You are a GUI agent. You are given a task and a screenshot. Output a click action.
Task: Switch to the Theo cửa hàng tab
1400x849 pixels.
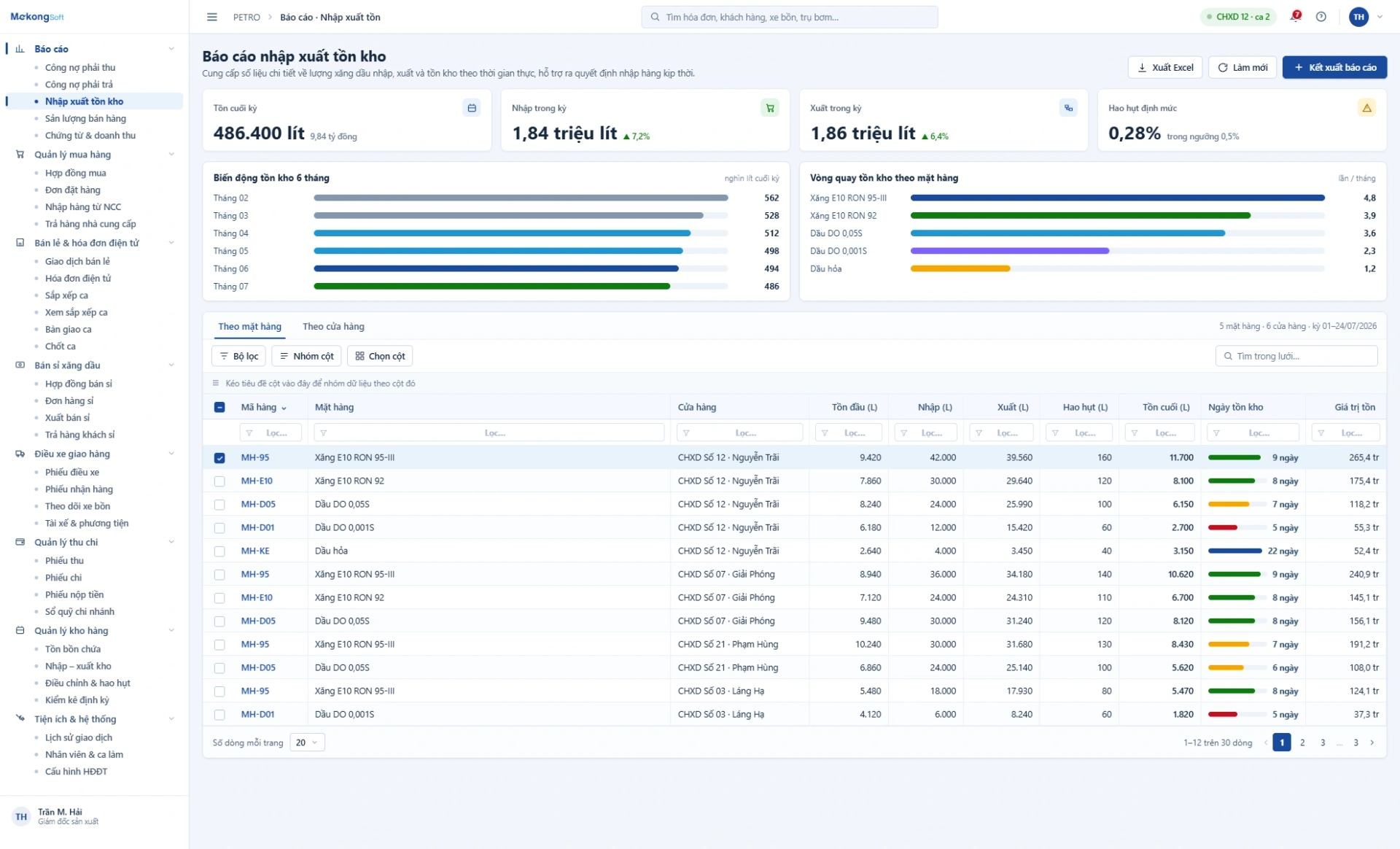tap(333, 327)
